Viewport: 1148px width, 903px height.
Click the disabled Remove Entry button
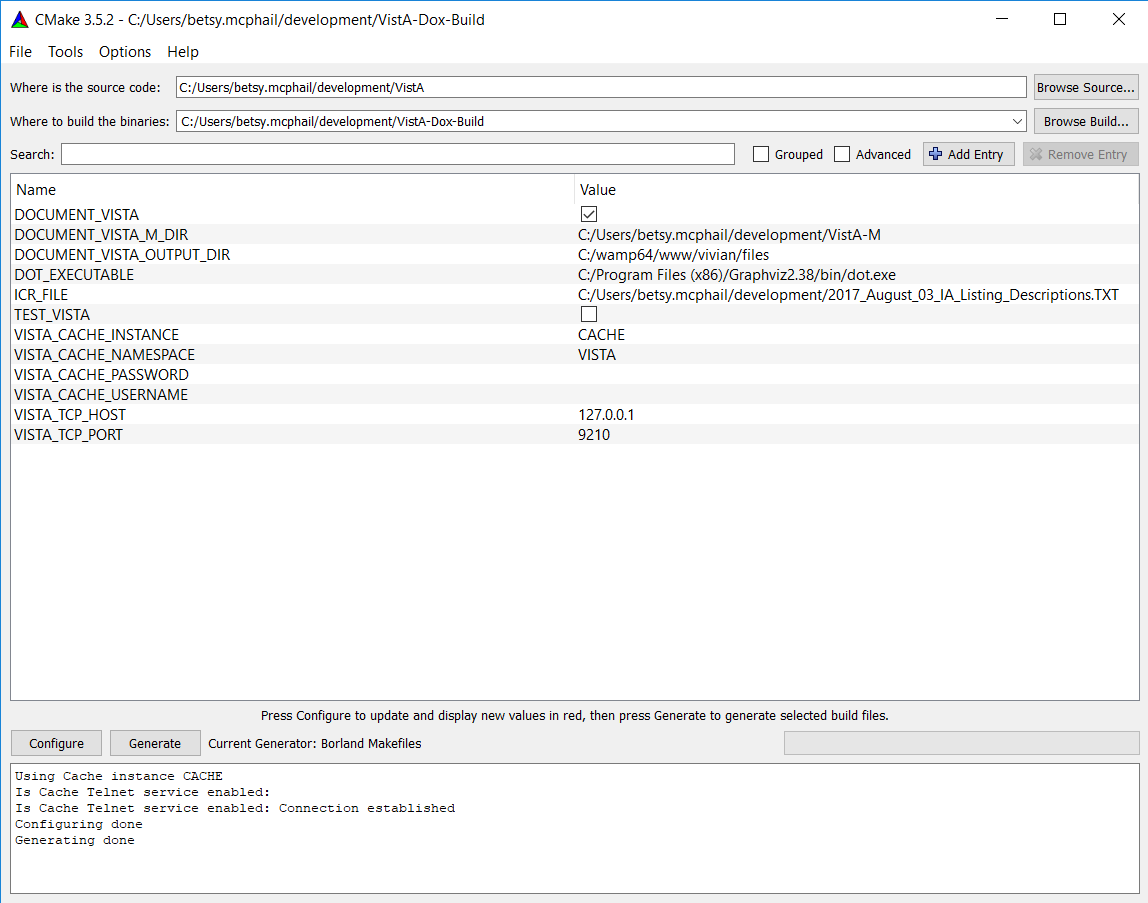click(1080, 154)
